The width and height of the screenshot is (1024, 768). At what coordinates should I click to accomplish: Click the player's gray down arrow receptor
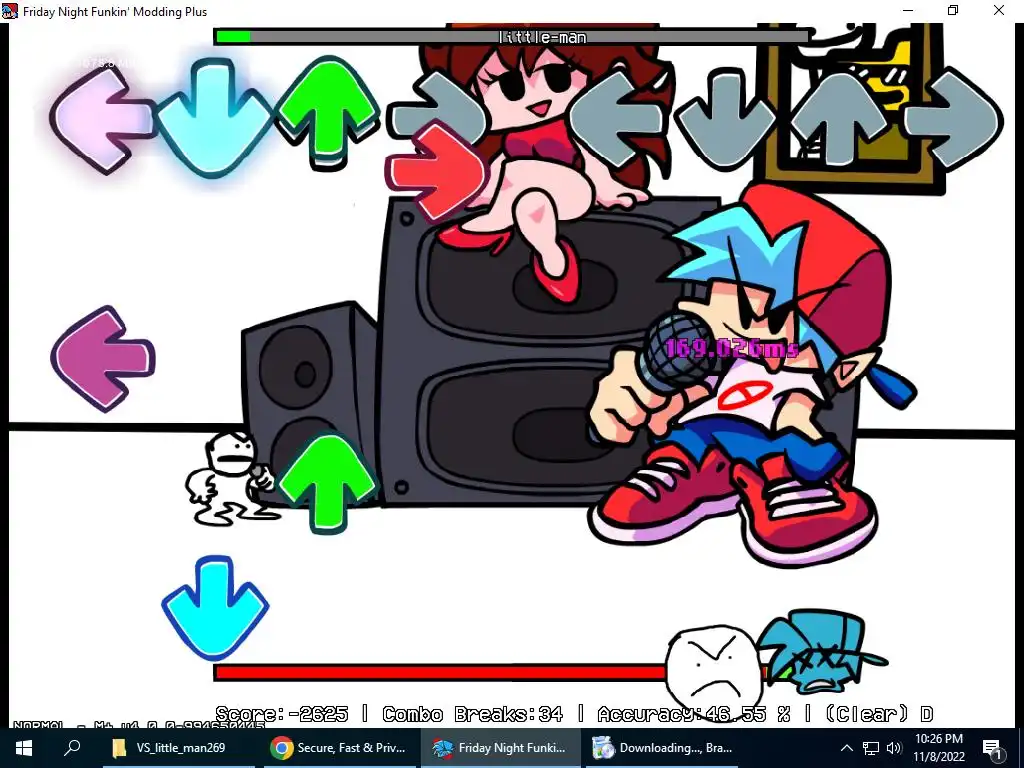pos(726,119)
